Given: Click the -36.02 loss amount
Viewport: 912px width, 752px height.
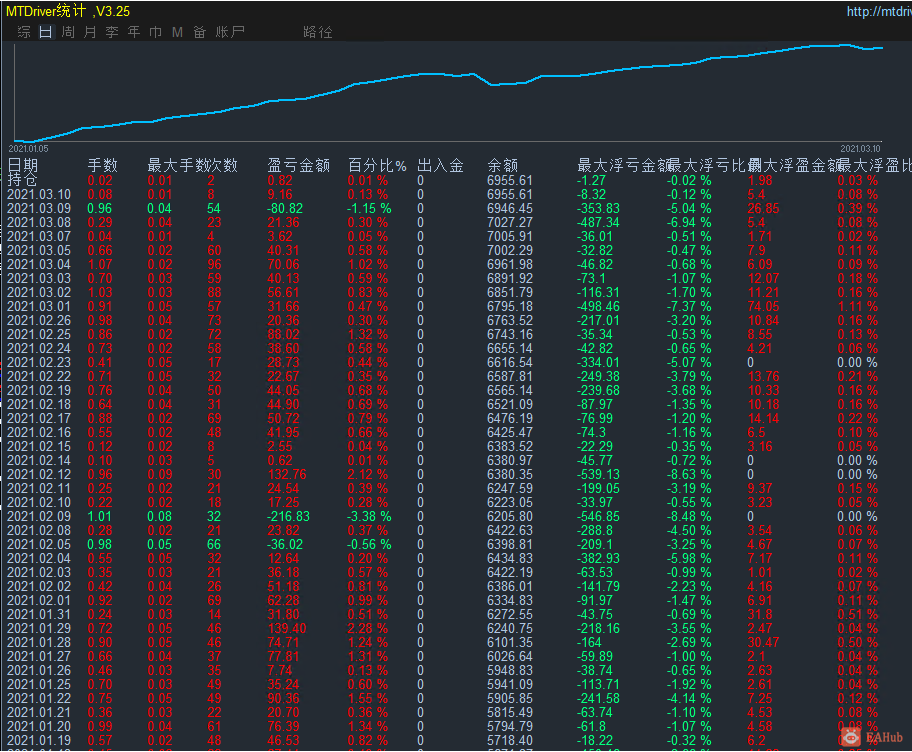Looking at the screenshot, I should (x=285, y=544).
